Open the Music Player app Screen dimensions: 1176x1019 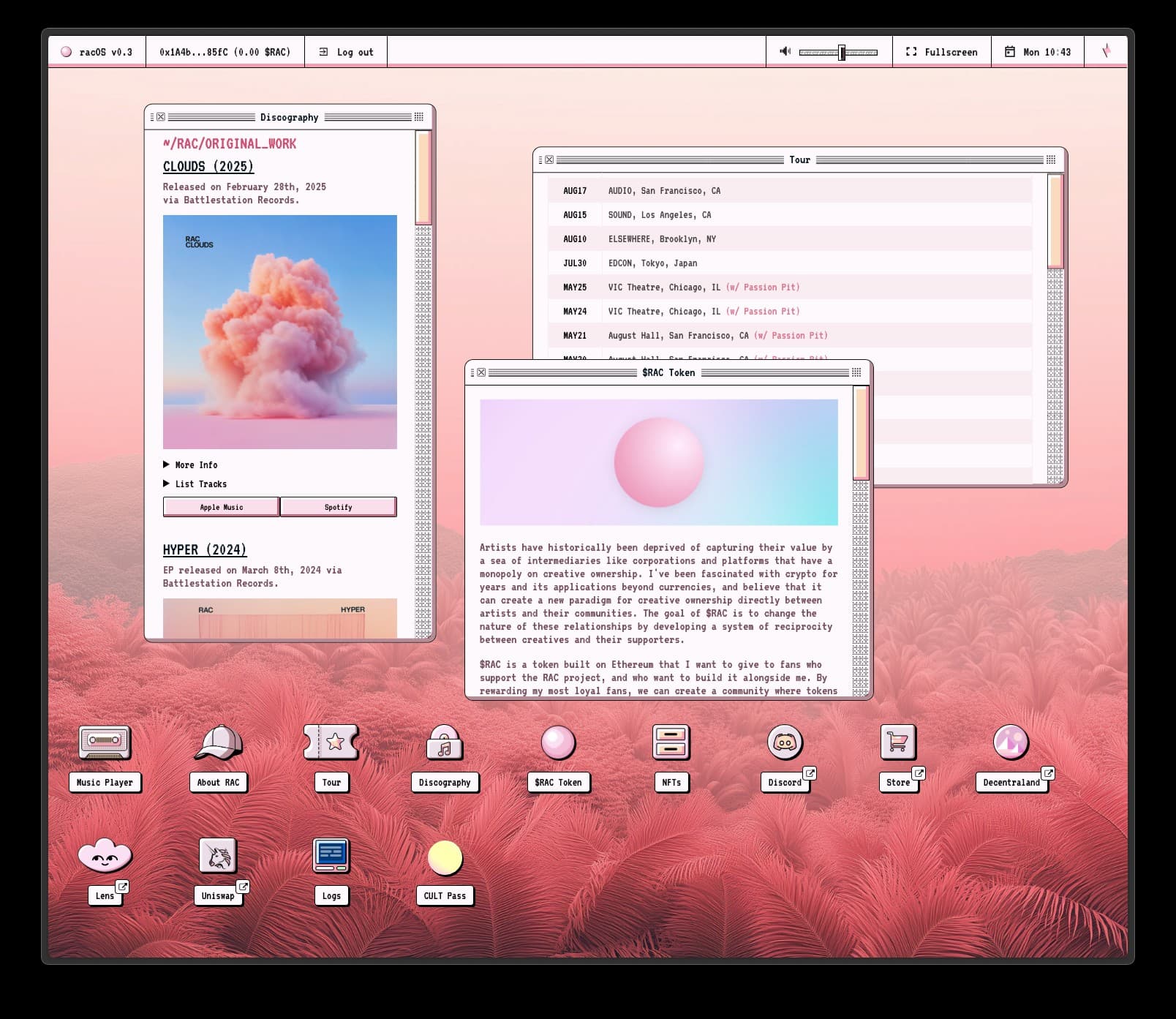[105, 743]
